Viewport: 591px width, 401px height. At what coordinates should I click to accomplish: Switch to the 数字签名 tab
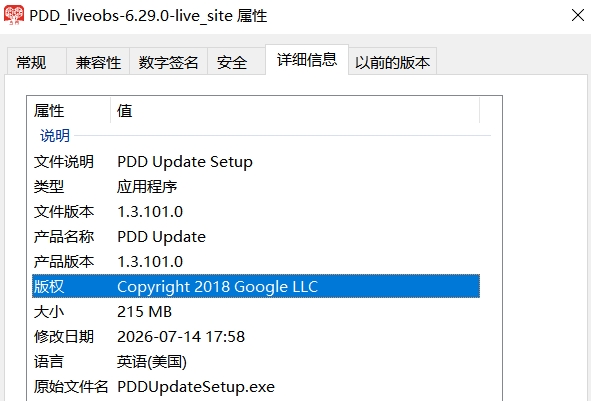(168, 62)
